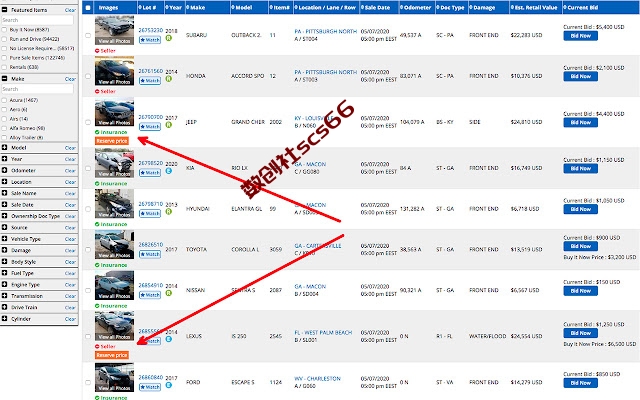640x400 pixels.
Task: Click green R icon in Jeep Grand Cherokee row
Action: (169, 125)
